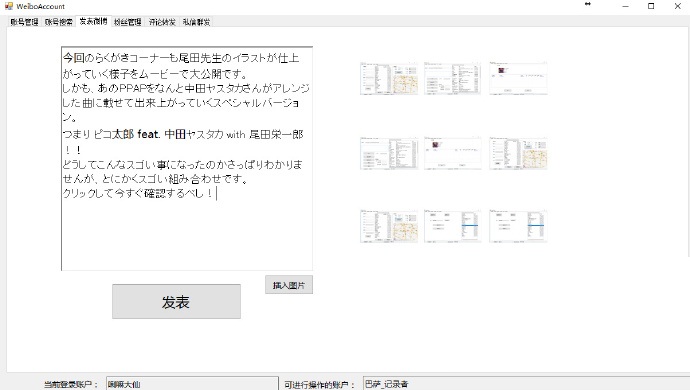Select middle thumbnail in top image row
This screenshot has height=390, width=690.
[x=452, y=78]
